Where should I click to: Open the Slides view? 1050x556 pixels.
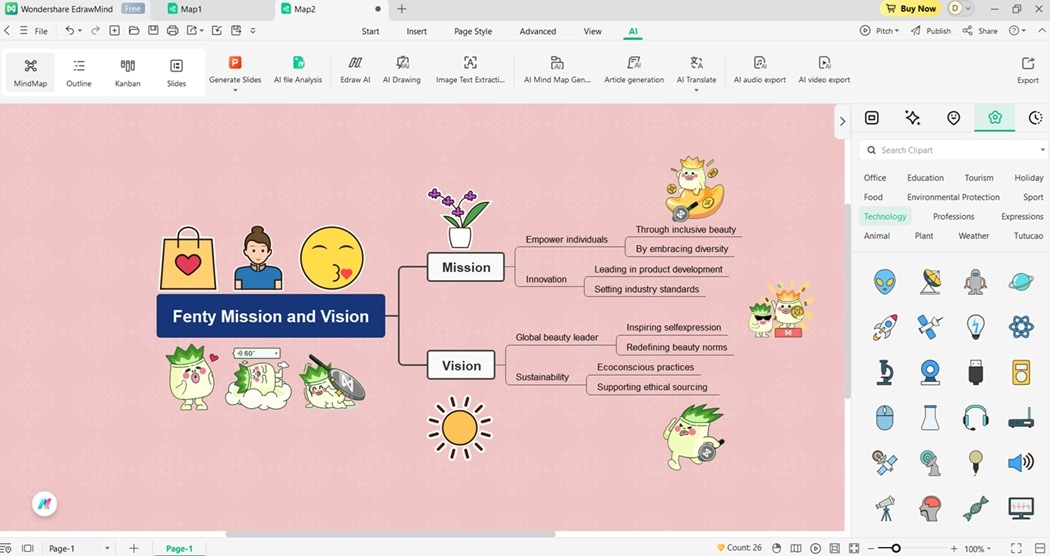pyautogui.click(x=176, y=72)
